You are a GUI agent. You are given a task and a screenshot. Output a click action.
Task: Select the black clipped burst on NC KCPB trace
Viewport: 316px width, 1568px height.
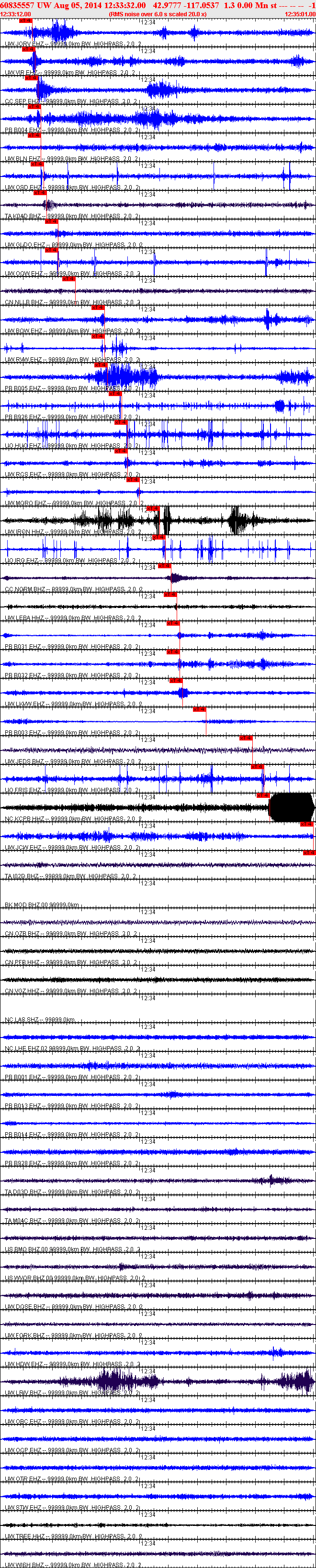coord(292,808)
